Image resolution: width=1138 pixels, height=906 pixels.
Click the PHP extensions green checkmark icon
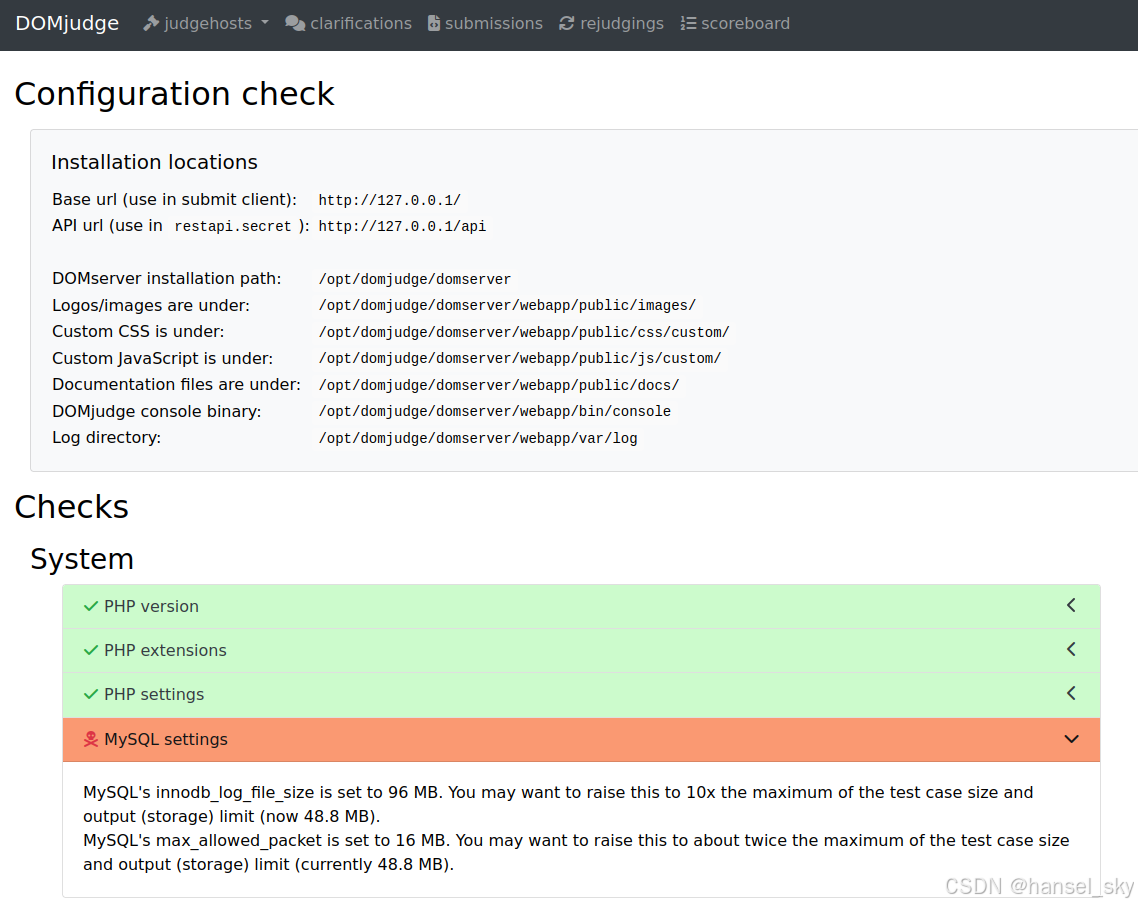91,650
